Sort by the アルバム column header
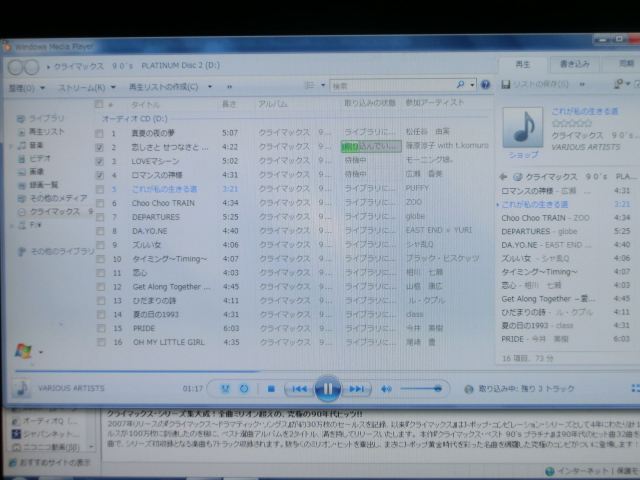 click(x=272, y=104)
